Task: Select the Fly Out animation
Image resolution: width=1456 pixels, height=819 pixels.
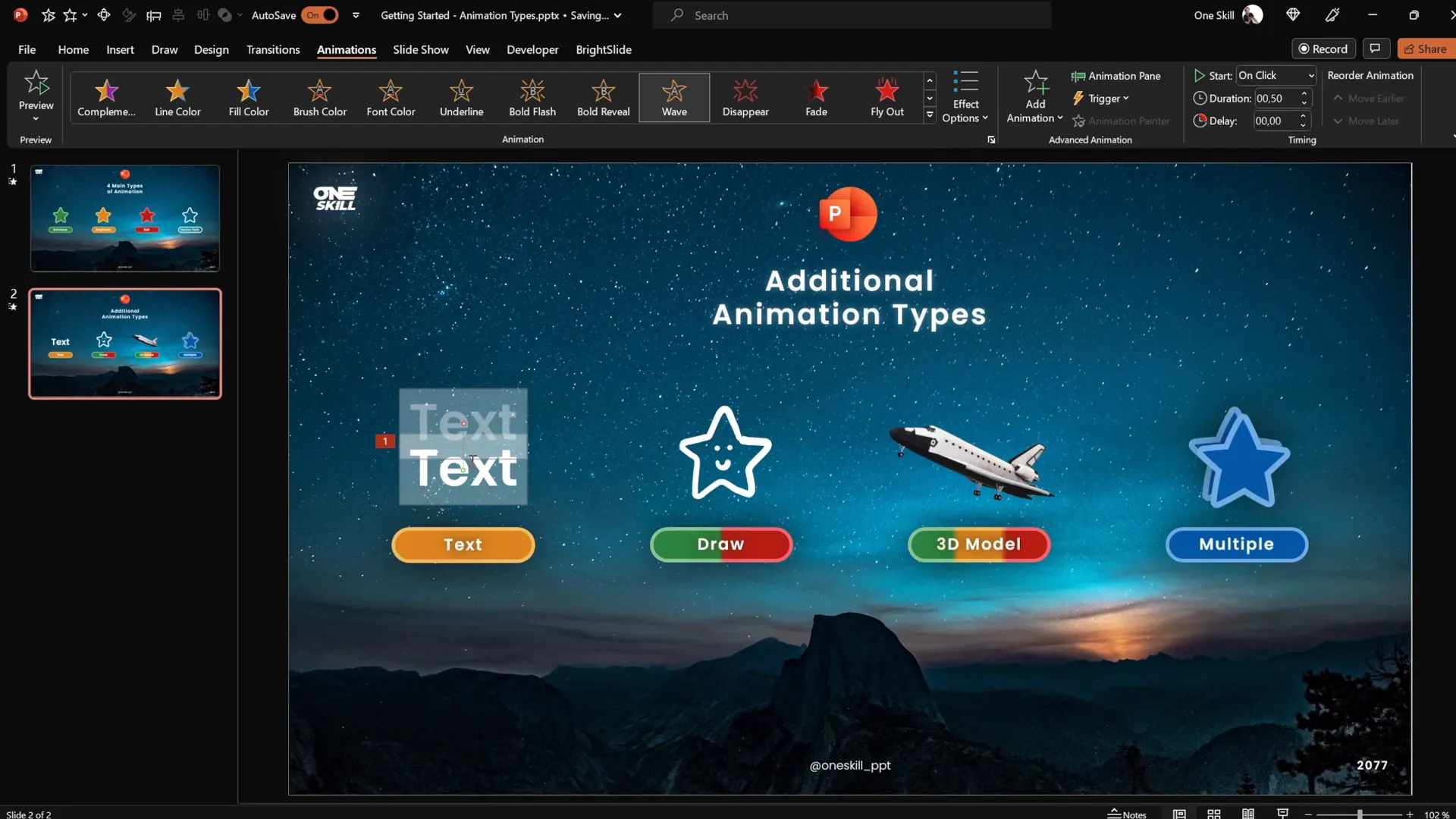Action: click(886, 97)
